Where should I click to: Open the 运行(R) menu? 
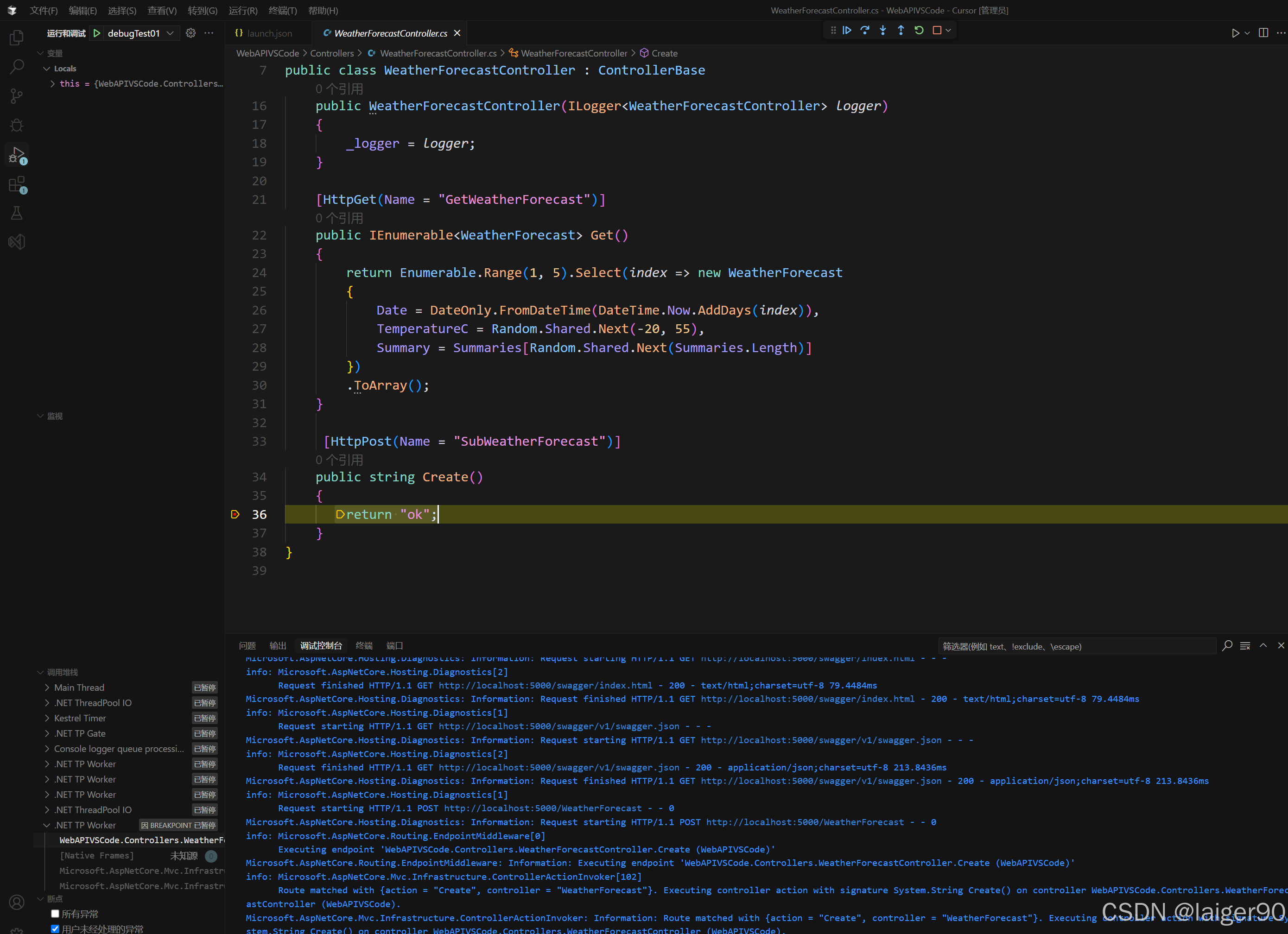pyautogui.click(x=243, y=10)
